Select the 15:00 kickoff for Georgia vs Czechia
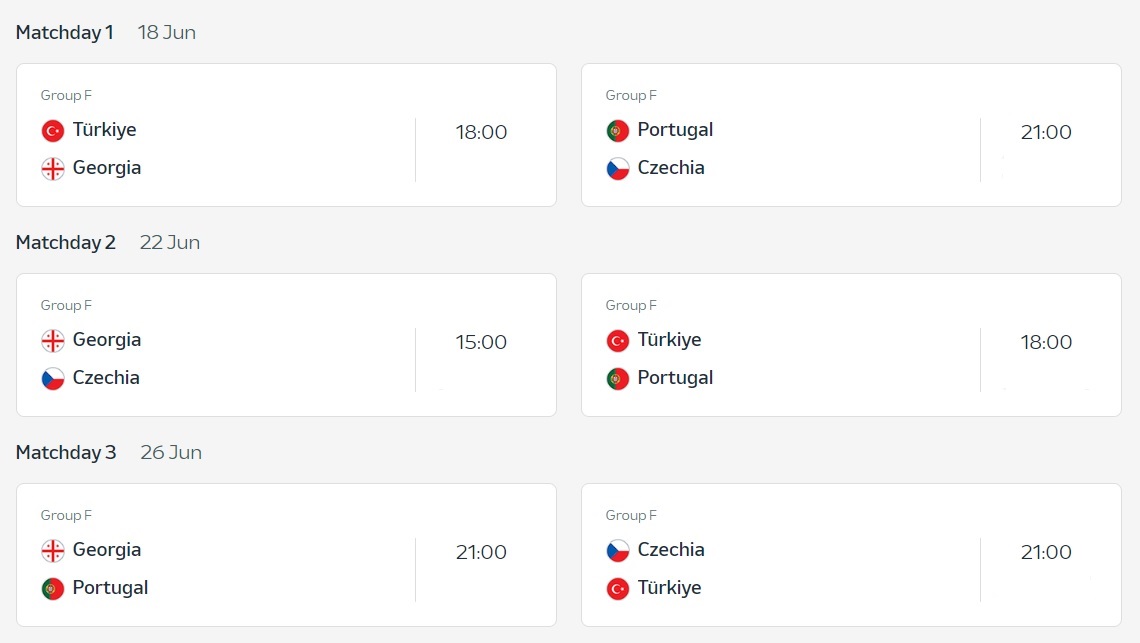 coord(481,343)
